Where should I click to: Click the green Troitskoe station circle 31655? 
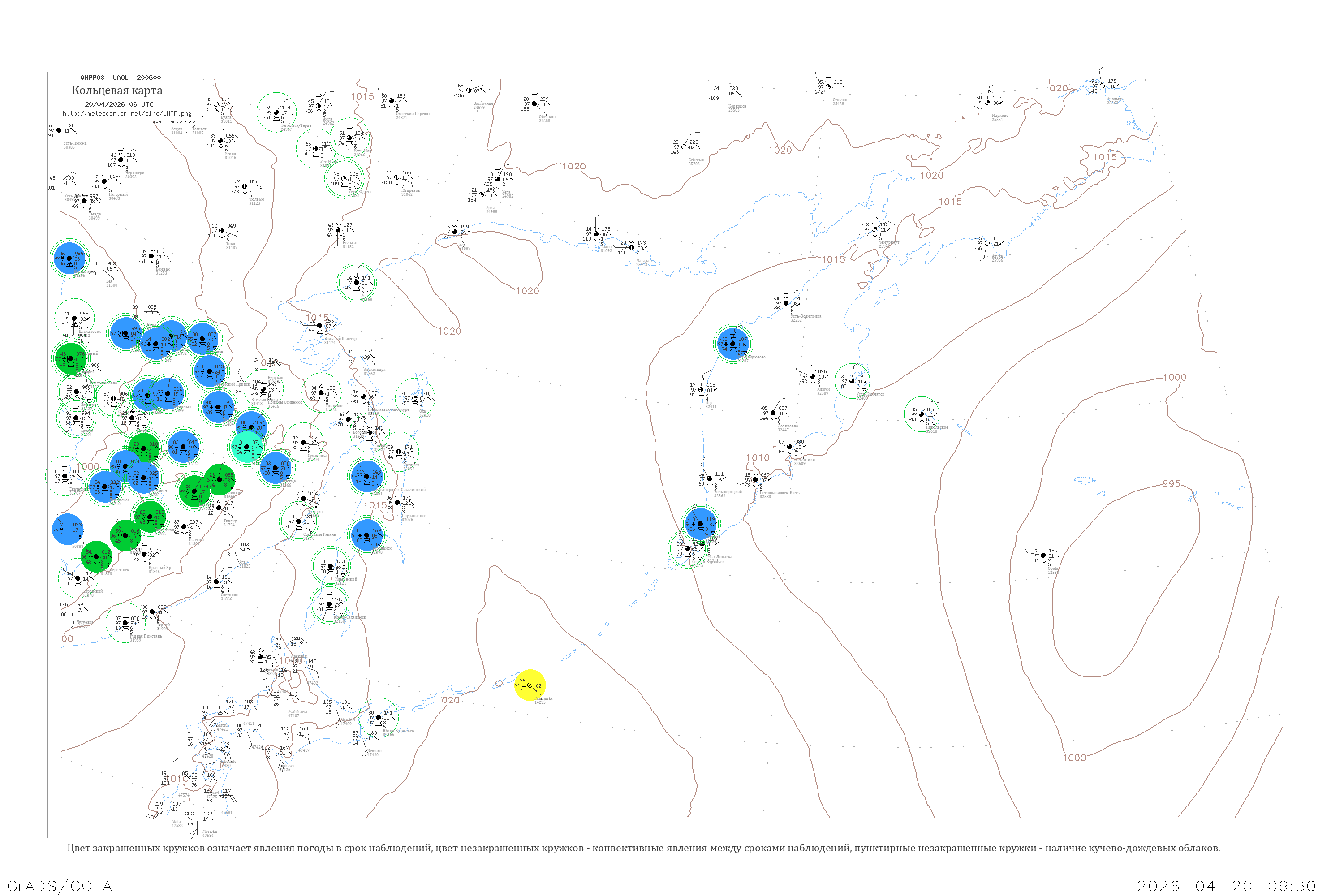tap(220, 479)
